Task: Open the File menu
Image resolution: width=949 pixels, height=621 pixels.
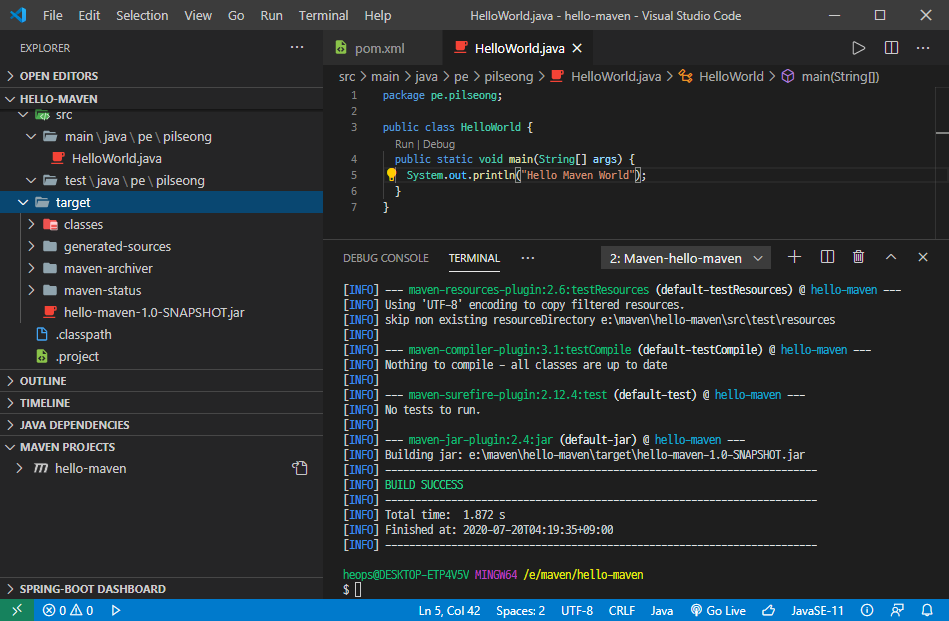Action: pos(53,15)
